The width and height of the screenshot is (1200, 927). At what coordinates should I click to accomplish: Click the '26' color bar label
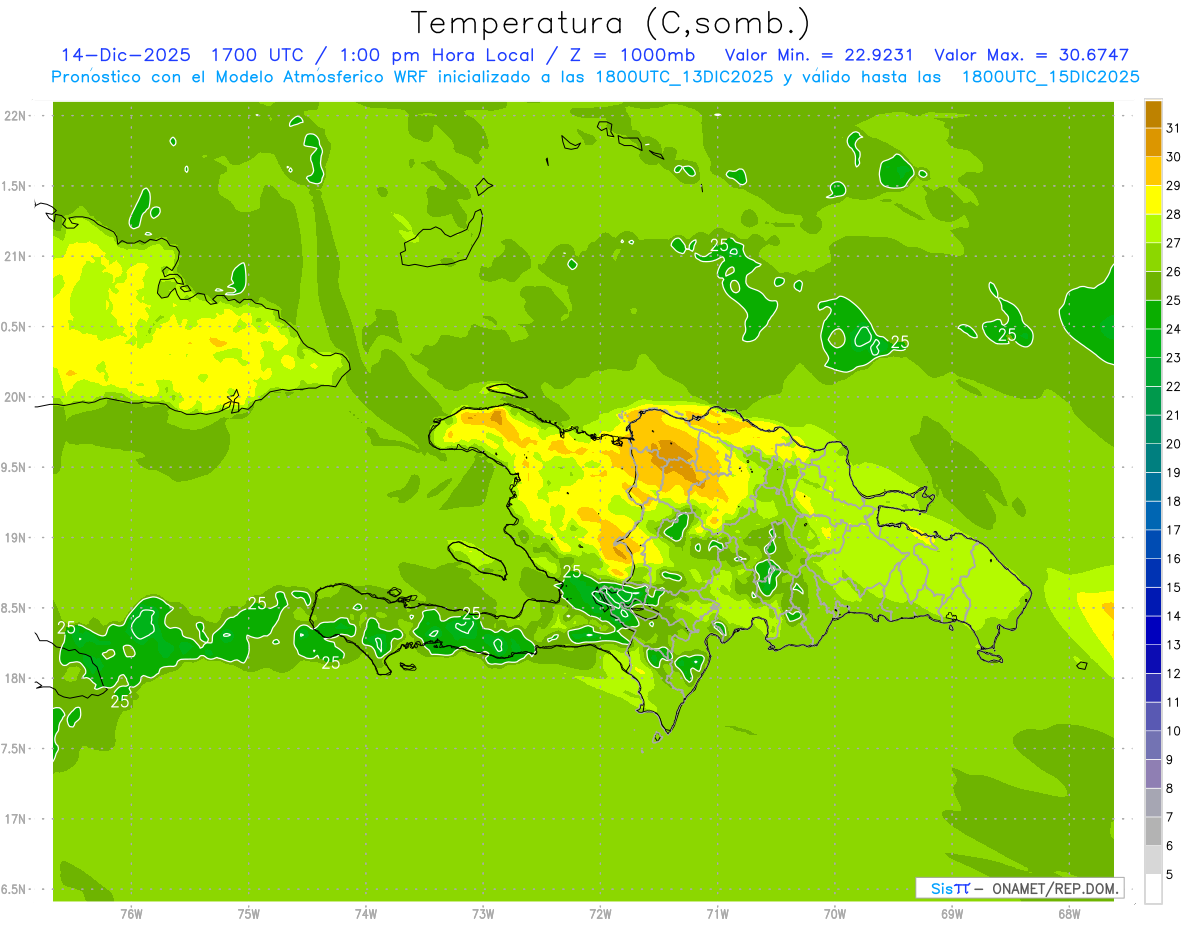(x=1174, y=272)
